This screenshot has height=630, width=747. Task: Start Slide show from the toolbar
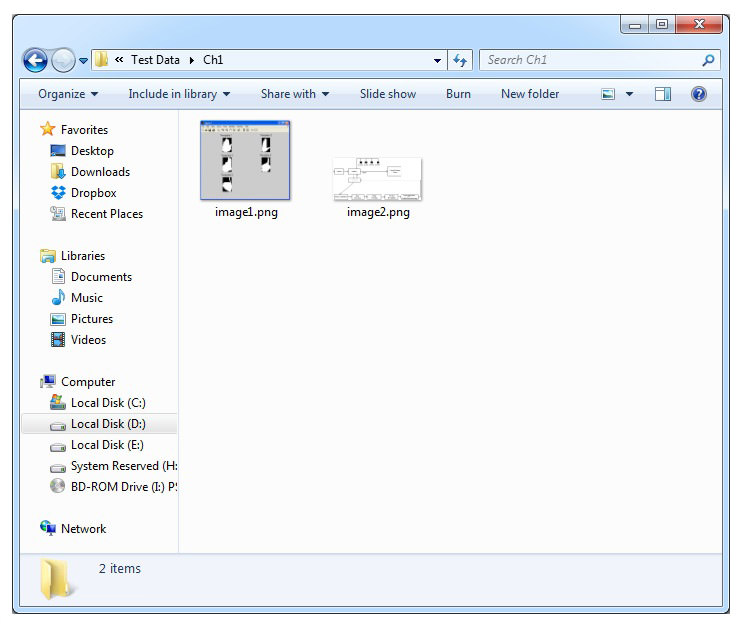(x=388, y=94)
